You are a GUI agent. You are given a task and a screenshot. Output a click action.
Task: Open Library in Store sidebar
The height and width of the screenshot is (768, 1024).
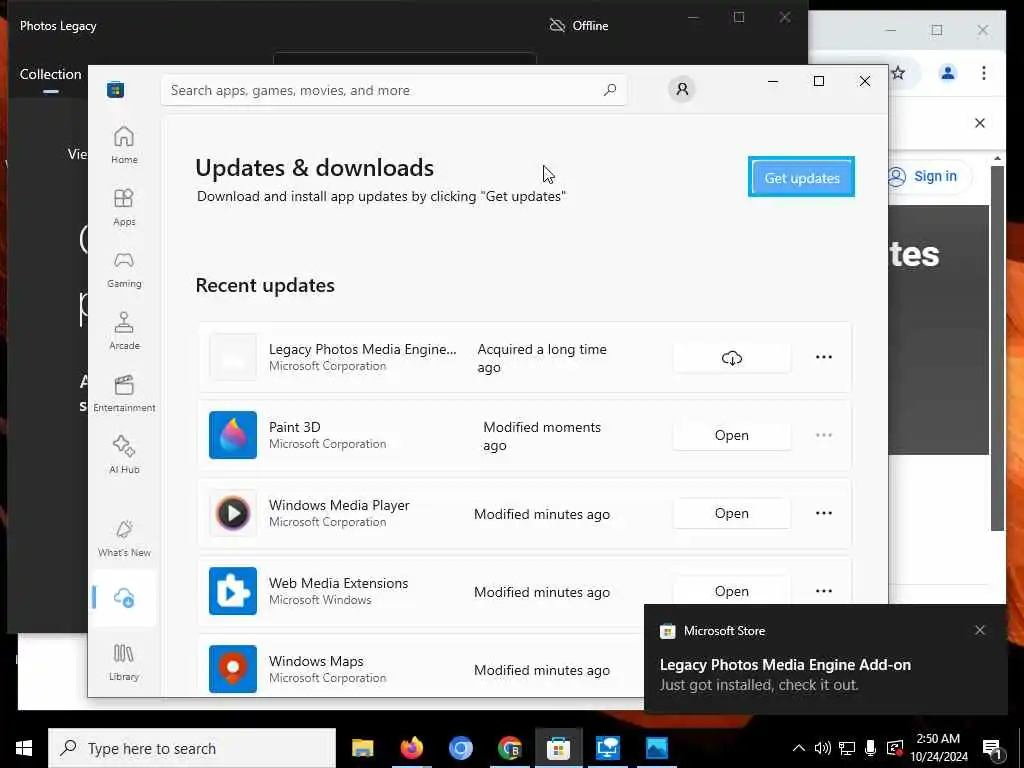coord(124,662)
